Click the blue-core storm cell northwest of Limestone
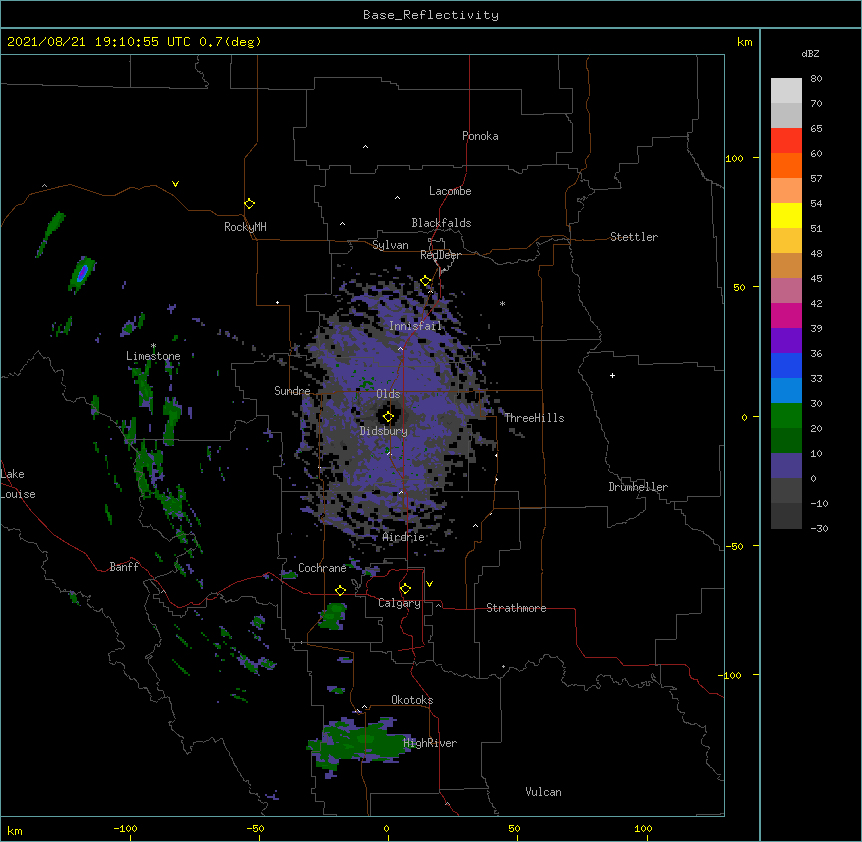862x842 pixels. (82, 274)
